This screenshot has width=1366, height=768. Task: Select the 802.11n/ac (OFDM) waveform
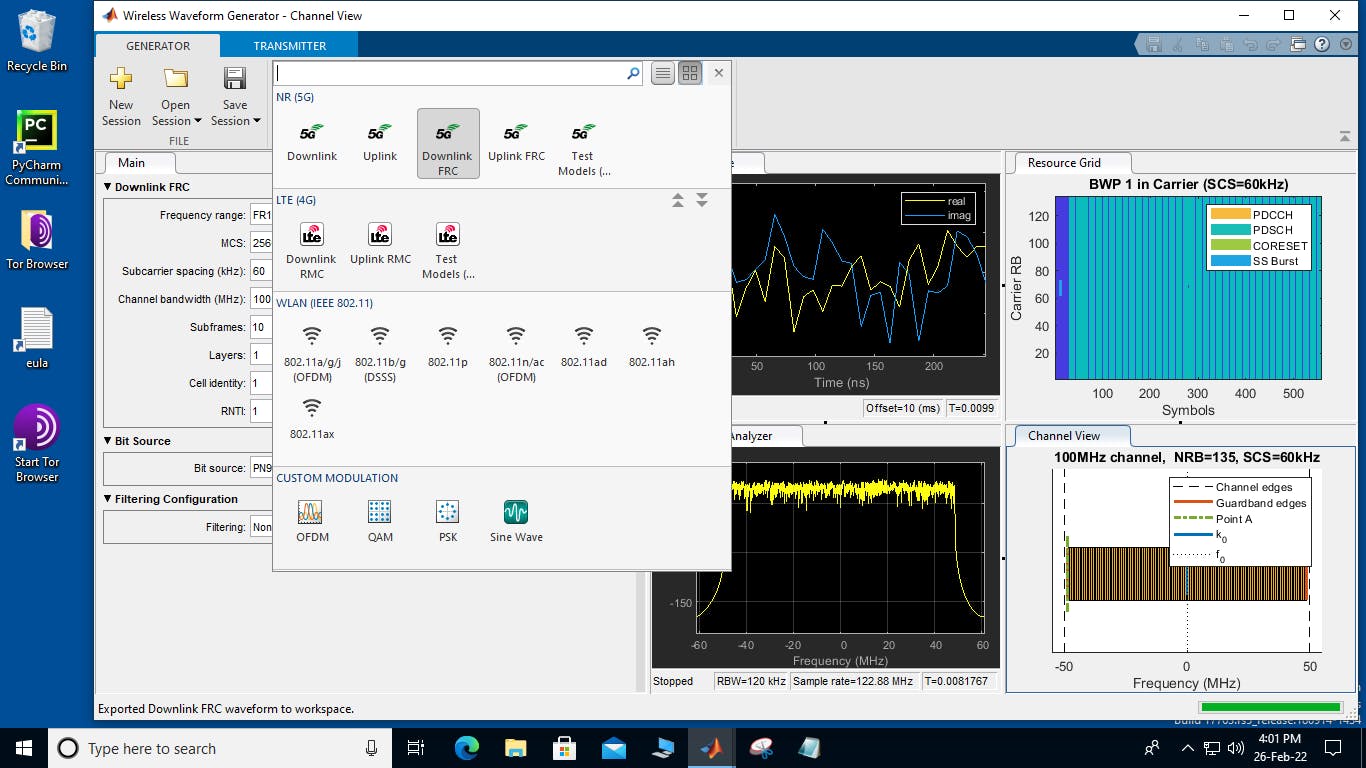click(516, 354)
